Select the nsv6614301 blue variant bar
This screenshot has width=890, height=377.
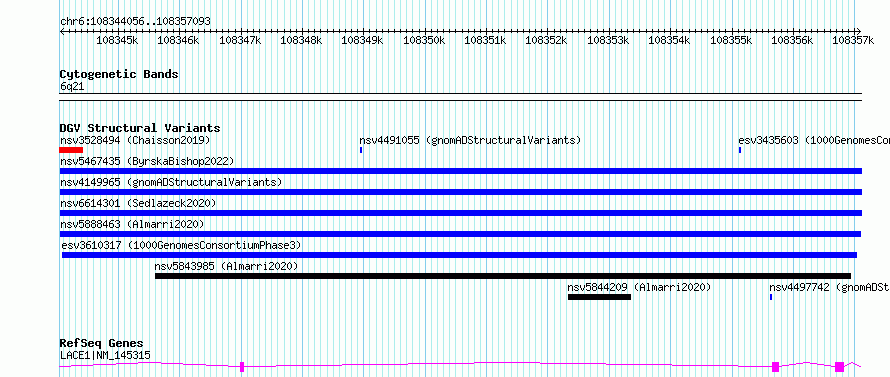point(461,213)
